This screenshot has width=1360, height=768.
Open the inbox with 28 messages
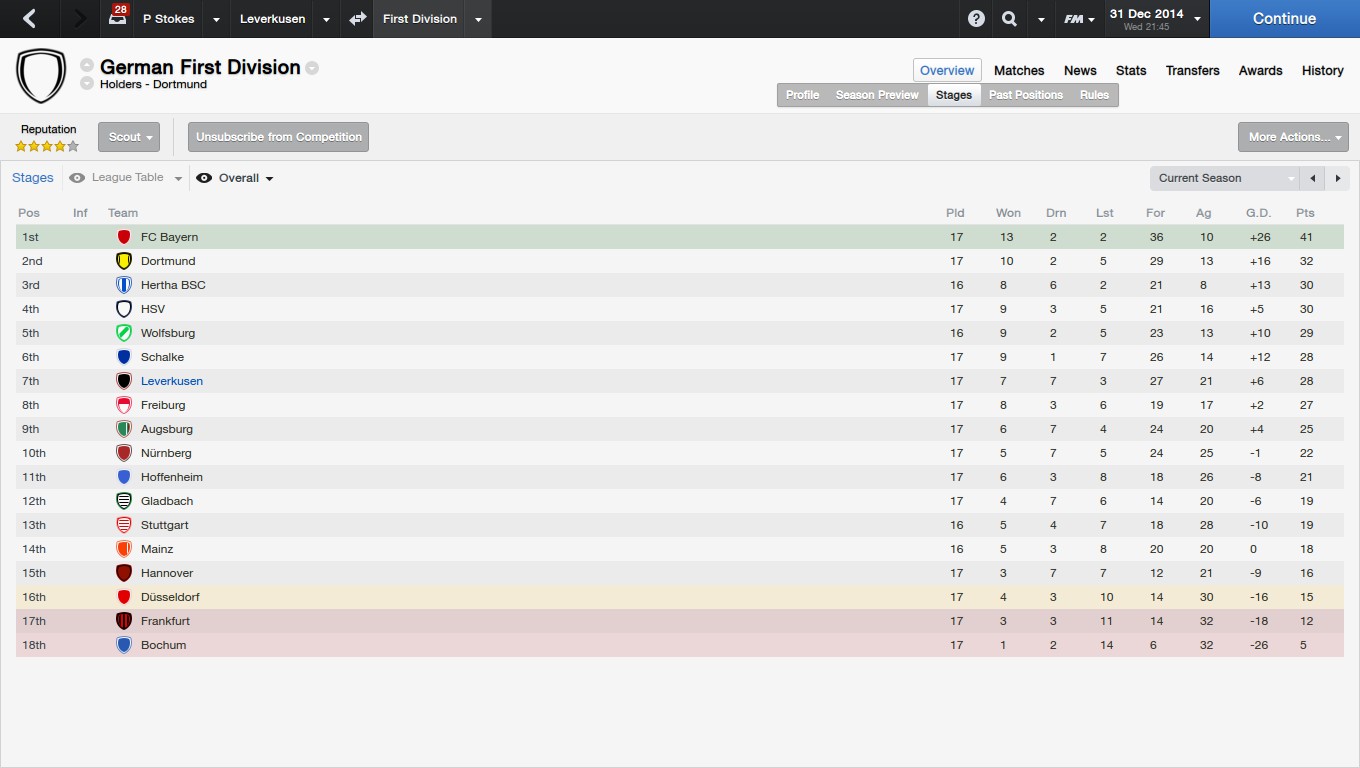(x=119, y=19)
